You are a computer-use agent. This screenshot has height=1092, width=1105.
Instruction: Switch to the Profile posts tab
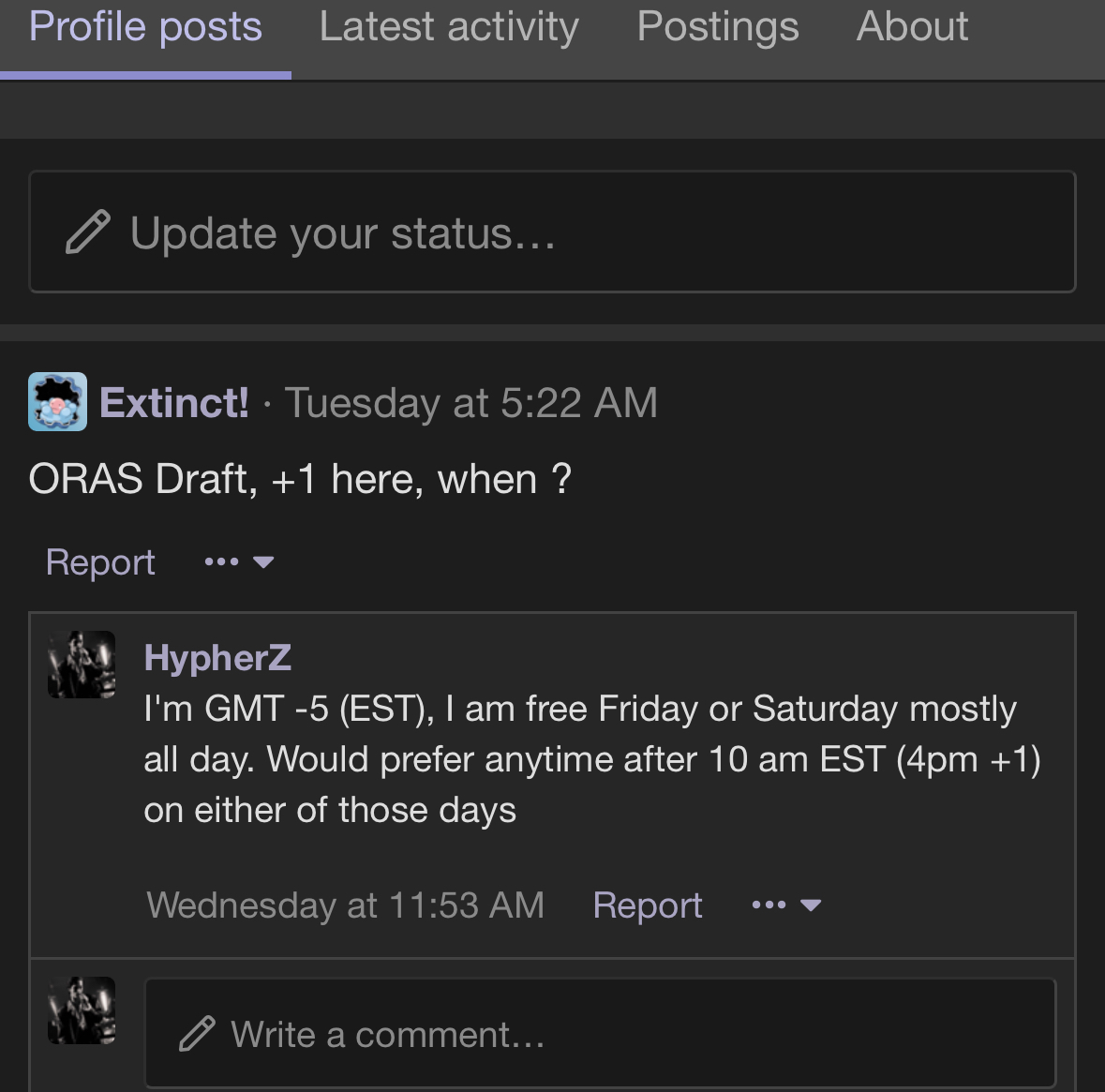(x=145, y=26)
